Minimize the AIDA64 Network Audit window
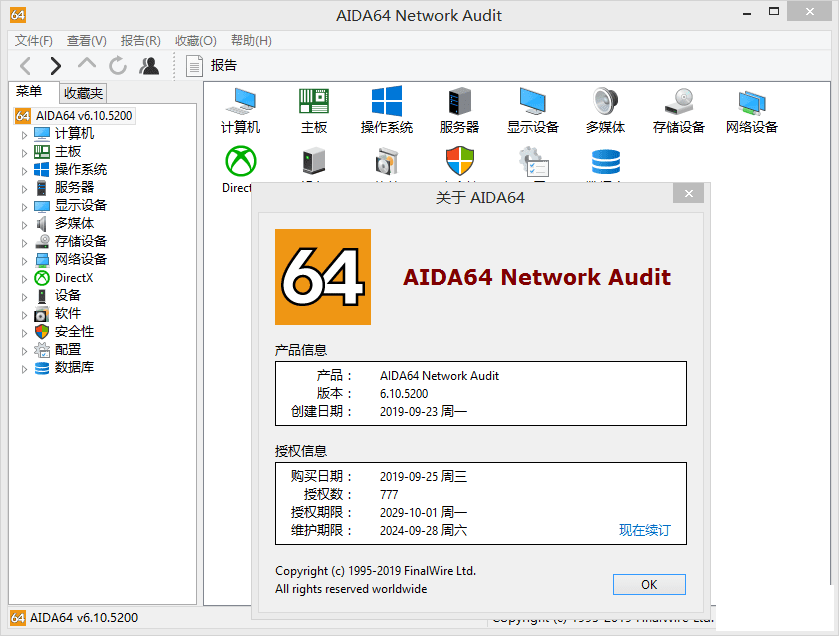839x636 pixels. point(747,12)
